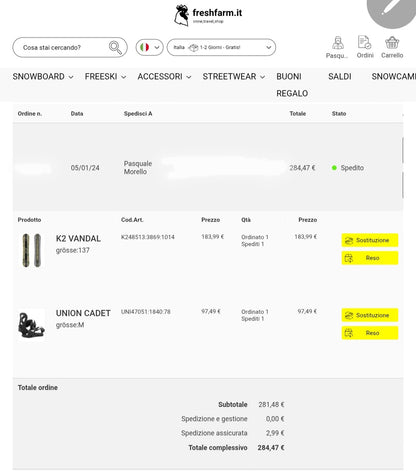Click code UNI47051:1840:78
The width and height of the screenshot is (416, 471).
pyautogui.click(x=146, y=312)
